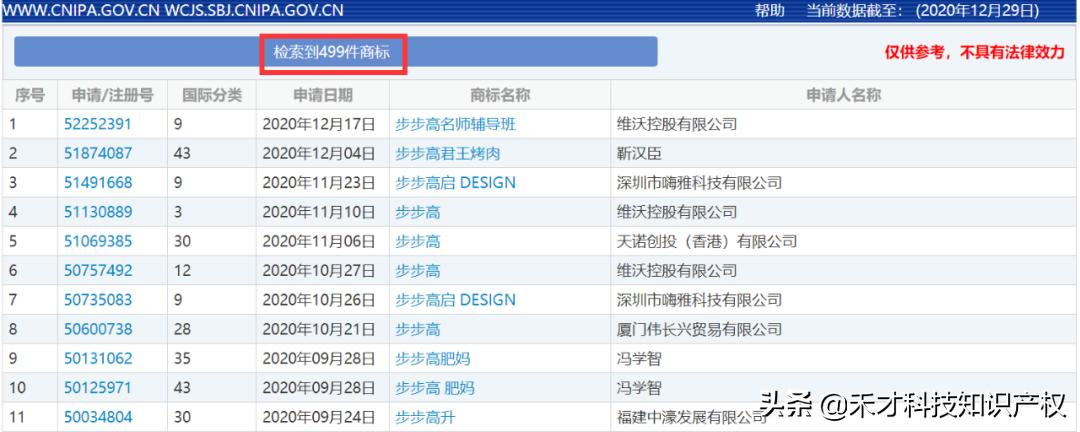Viewport: 1080px width, 432px height.
Task: Select applicant 靳汉臣
Action: pos(638,153)
